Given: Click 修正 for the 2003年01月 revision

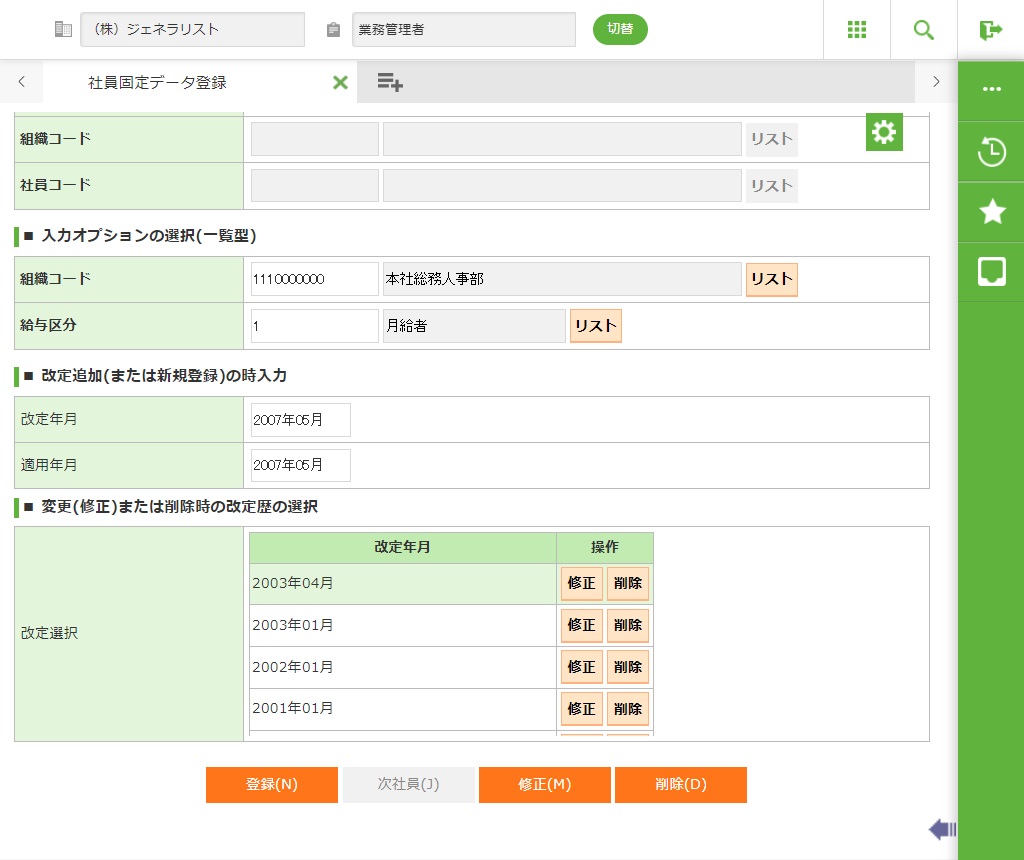Looking at the screenshot, I should click(x=581, y=626).
